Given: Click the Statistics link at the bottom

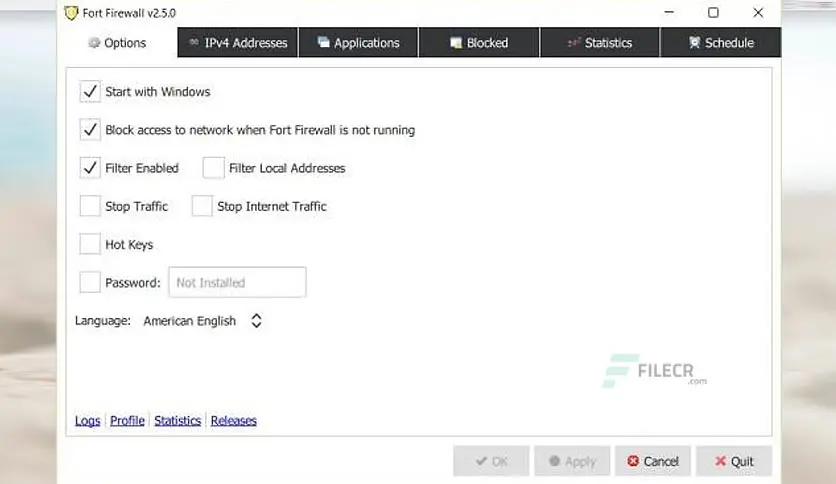Looking at the screenshot, I should tap(178, 421).
